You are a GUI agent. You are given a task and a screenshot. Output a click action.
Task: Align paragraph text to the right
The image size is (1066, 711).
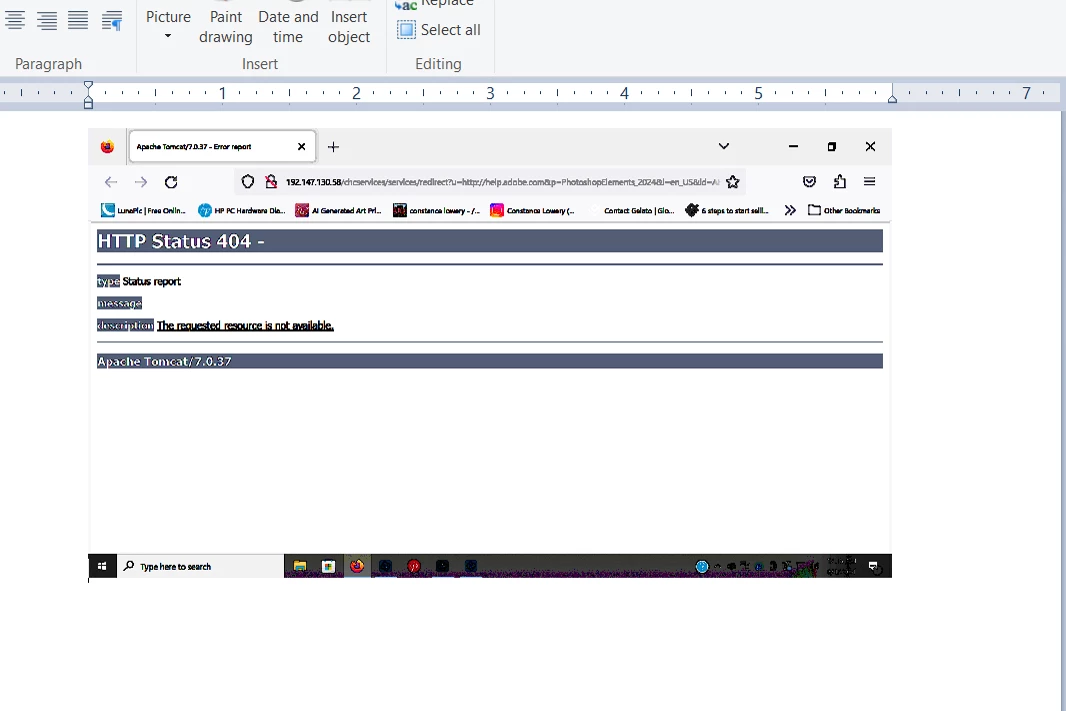tap(46, 20)
